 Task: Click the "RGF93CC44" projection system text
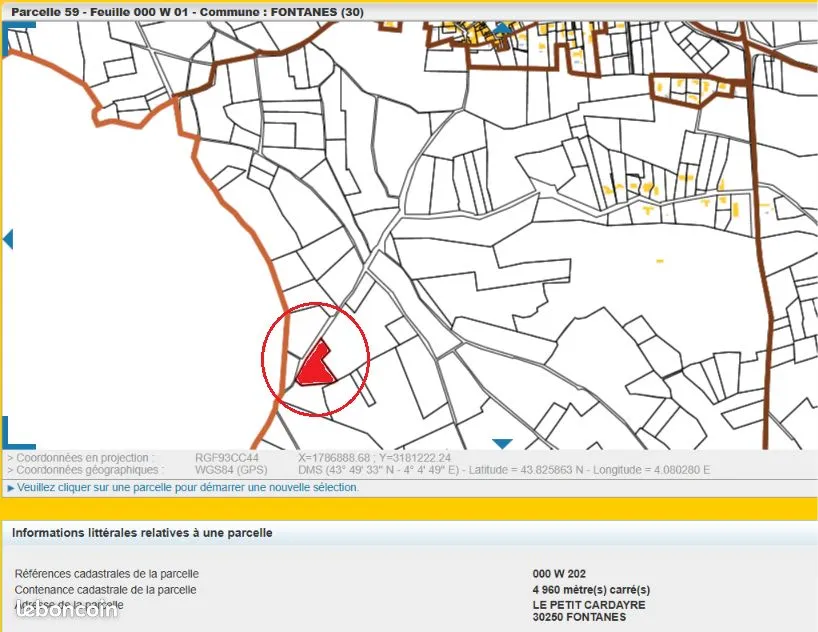pos(227,458)
